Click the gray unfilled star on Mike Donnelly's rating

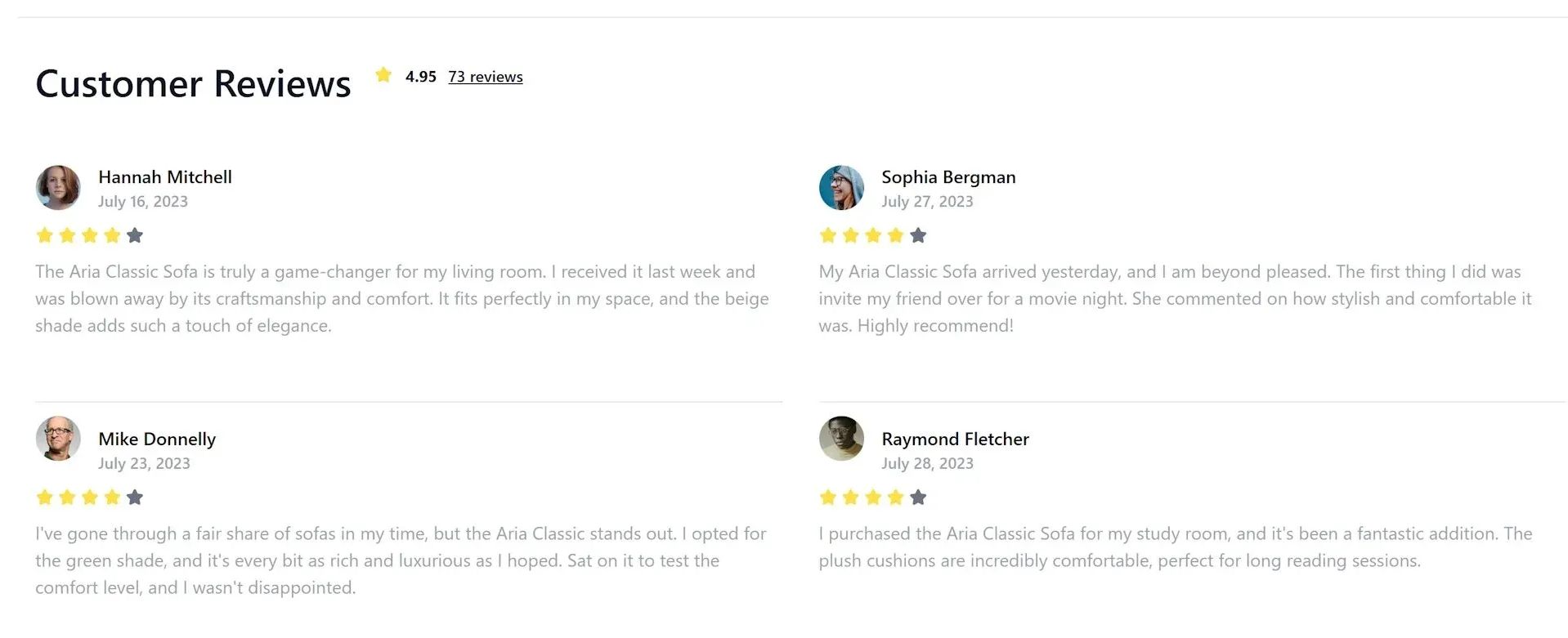pos(136,497)
